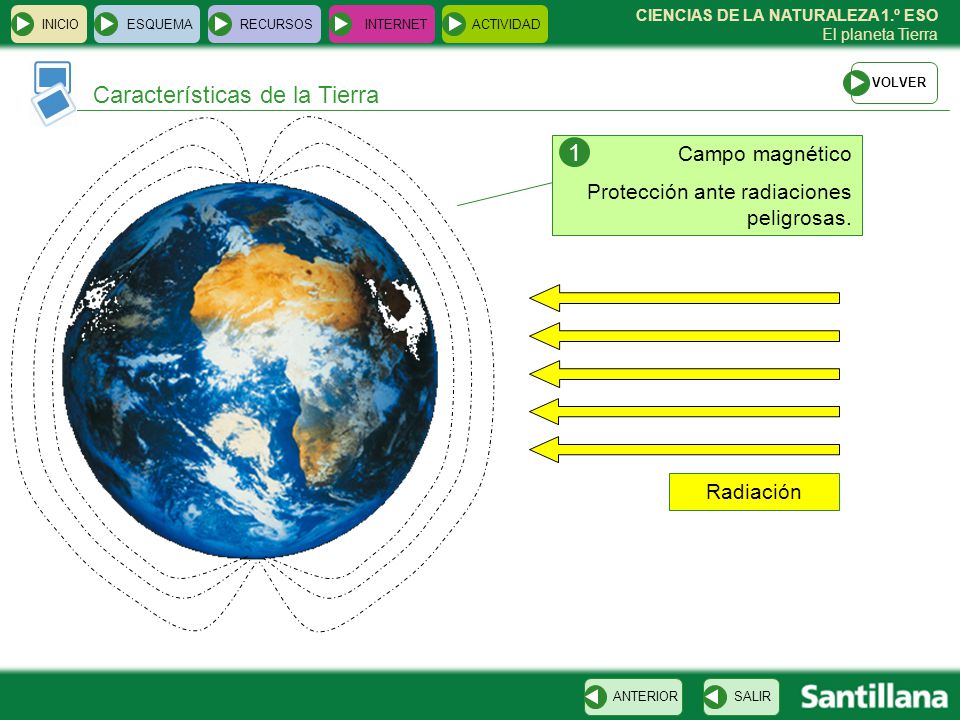Viewport: 960px width, 720px height.
Task: Click the green number 1 circle
Action: pos(574,152)
